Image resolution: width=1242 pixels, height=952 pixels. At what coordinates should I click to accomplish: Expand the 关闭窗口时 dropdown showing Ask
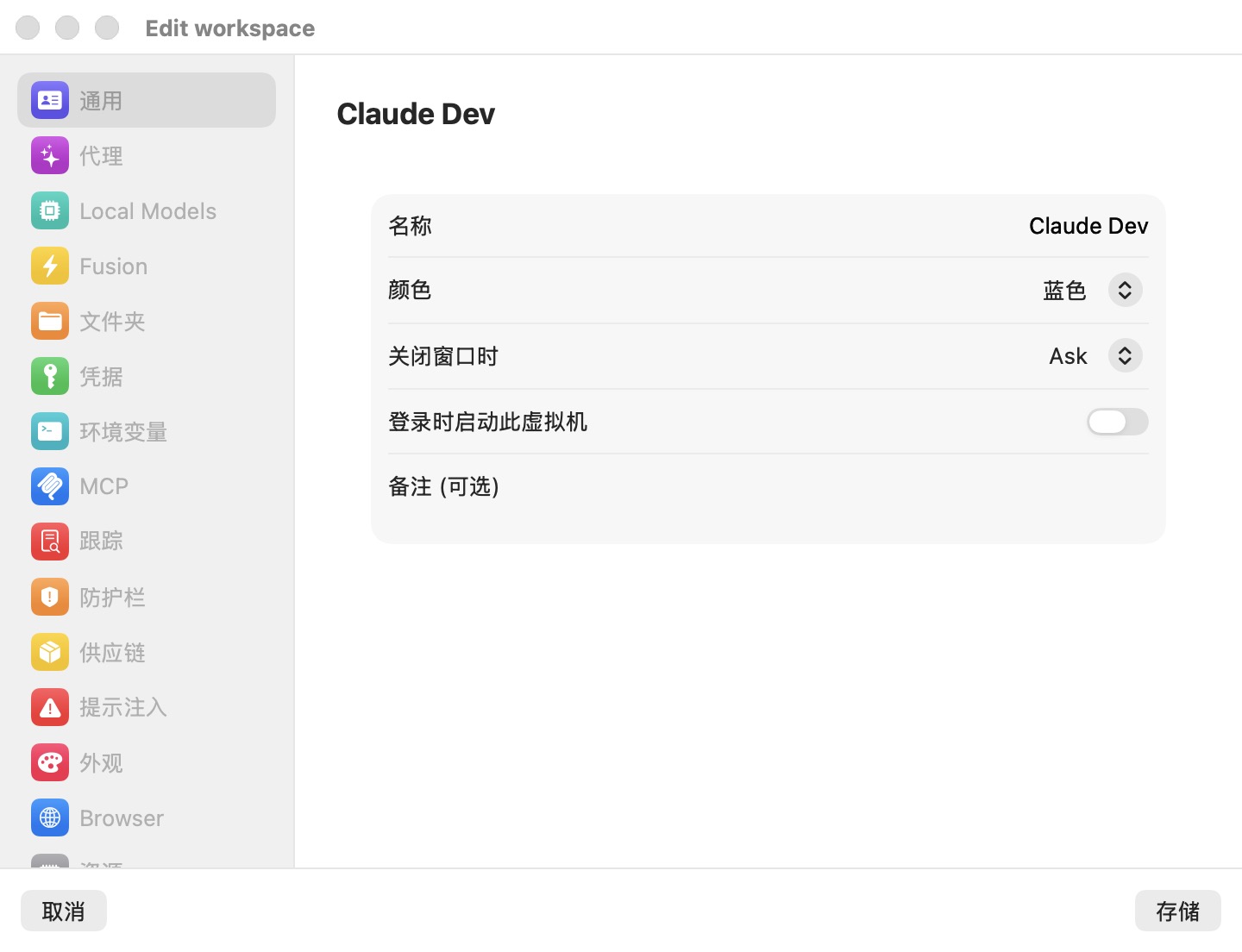[1095, 356]
